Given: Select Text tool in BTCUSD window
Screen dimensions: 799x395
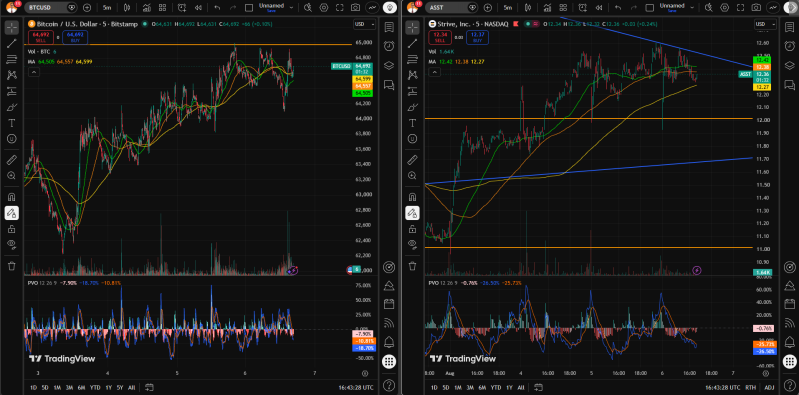Looking at the screenshot, I should click(11, 123).
